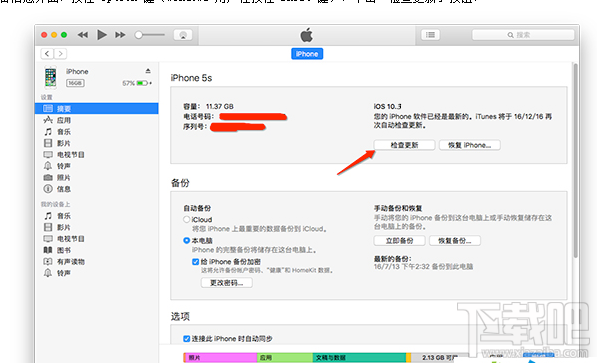
Task: Select 摘要 in the settings sidebar
Action: click(97, 109)
